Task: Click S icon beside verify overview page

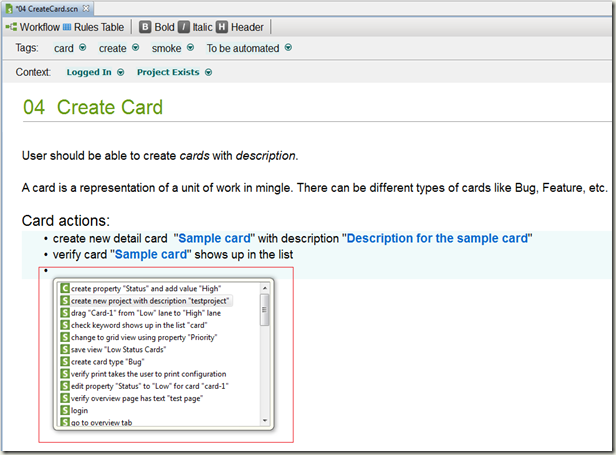Action: (x=65, y=398)
